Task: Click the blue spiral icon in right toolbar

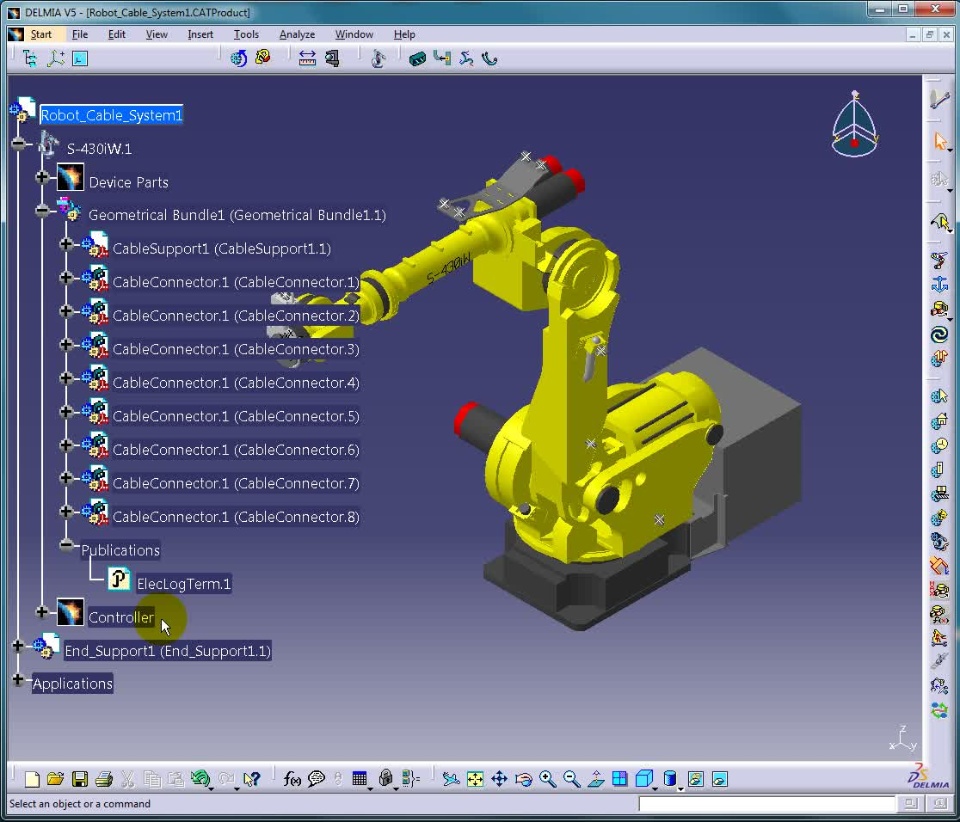Action: coord(939,334)
